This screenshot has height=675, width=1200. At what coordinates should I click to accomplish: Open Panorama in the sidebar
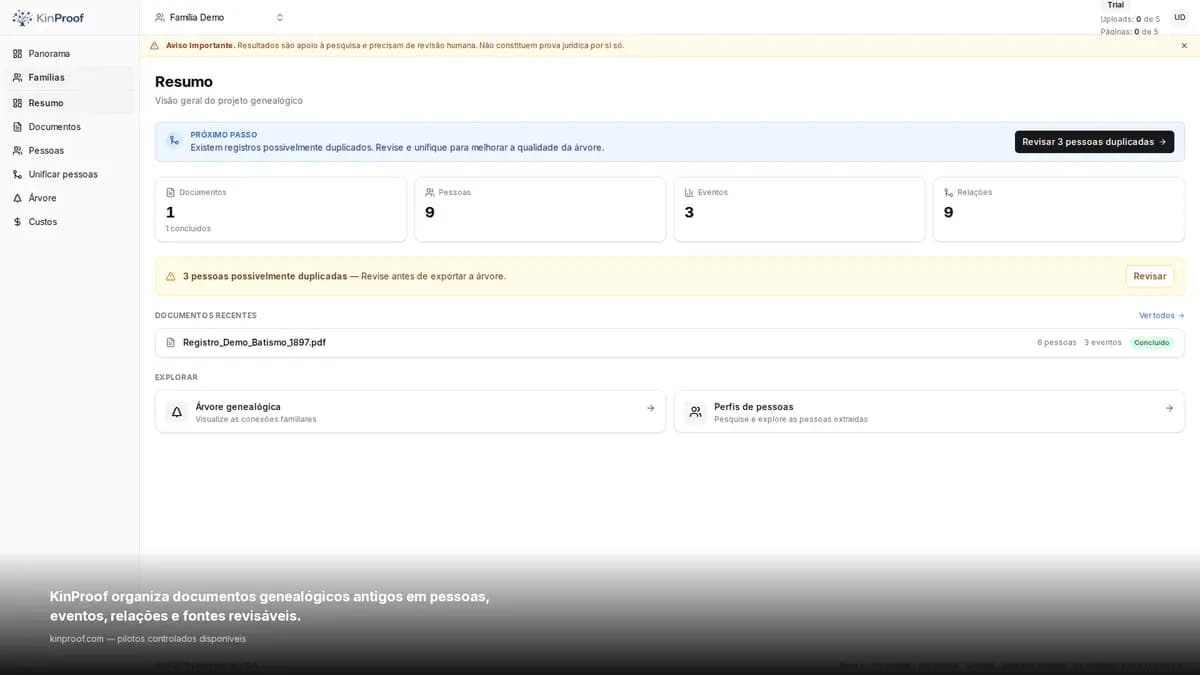point(70,53)
